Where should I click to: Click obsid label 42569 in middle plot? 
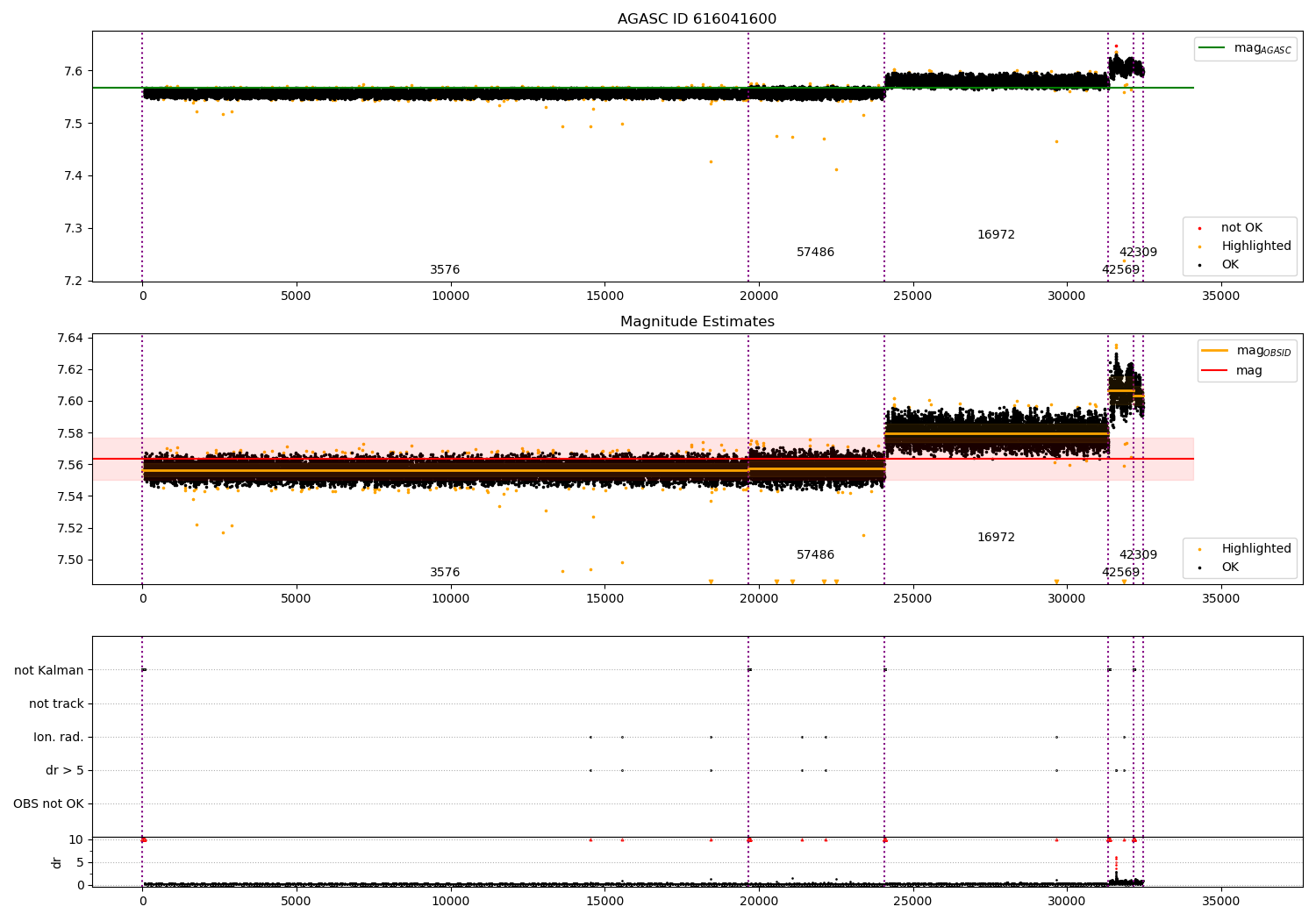(1120, 573)
